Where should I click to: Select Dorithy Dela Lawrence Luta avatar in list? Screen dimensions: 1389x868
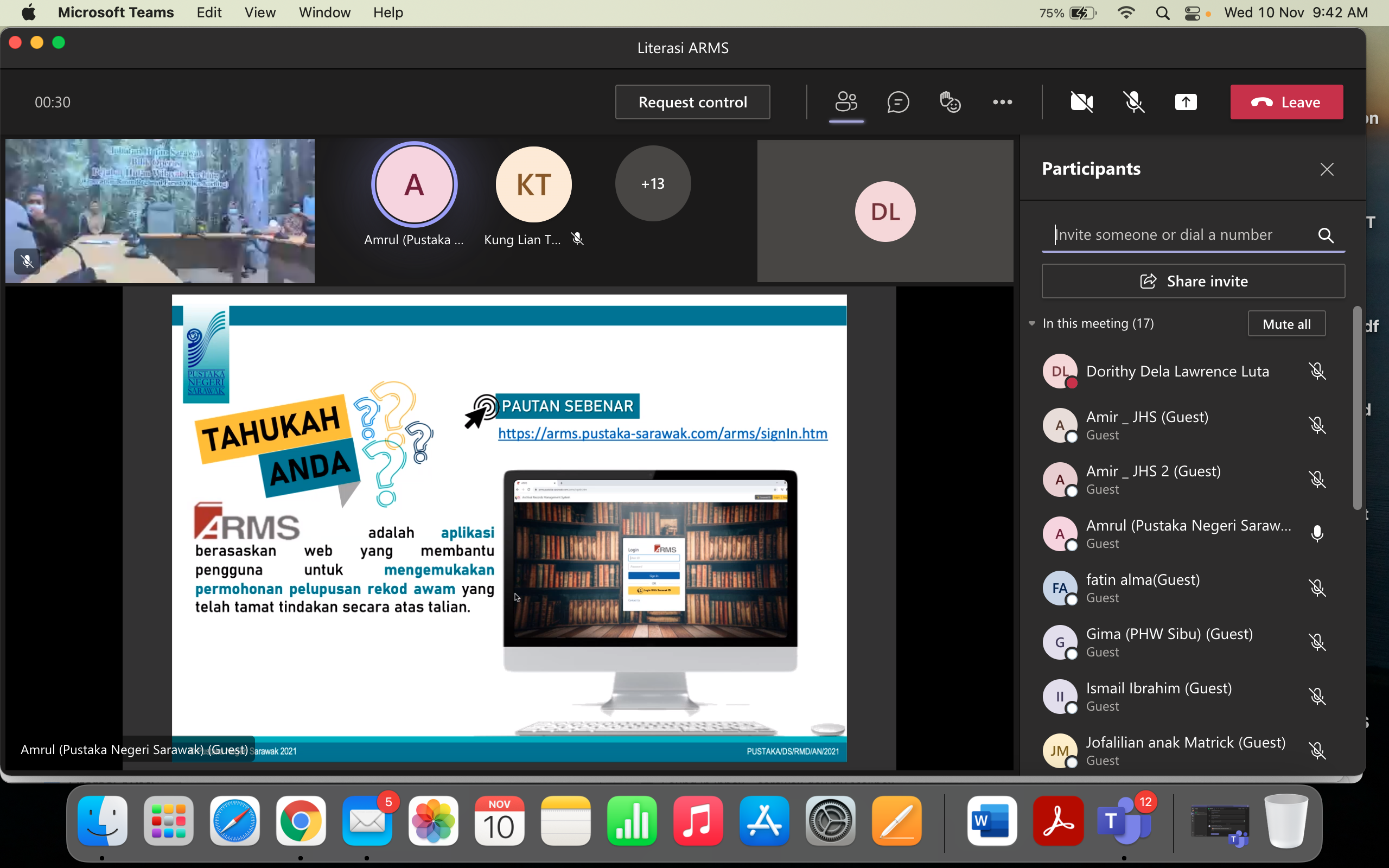click(1060, 372)
